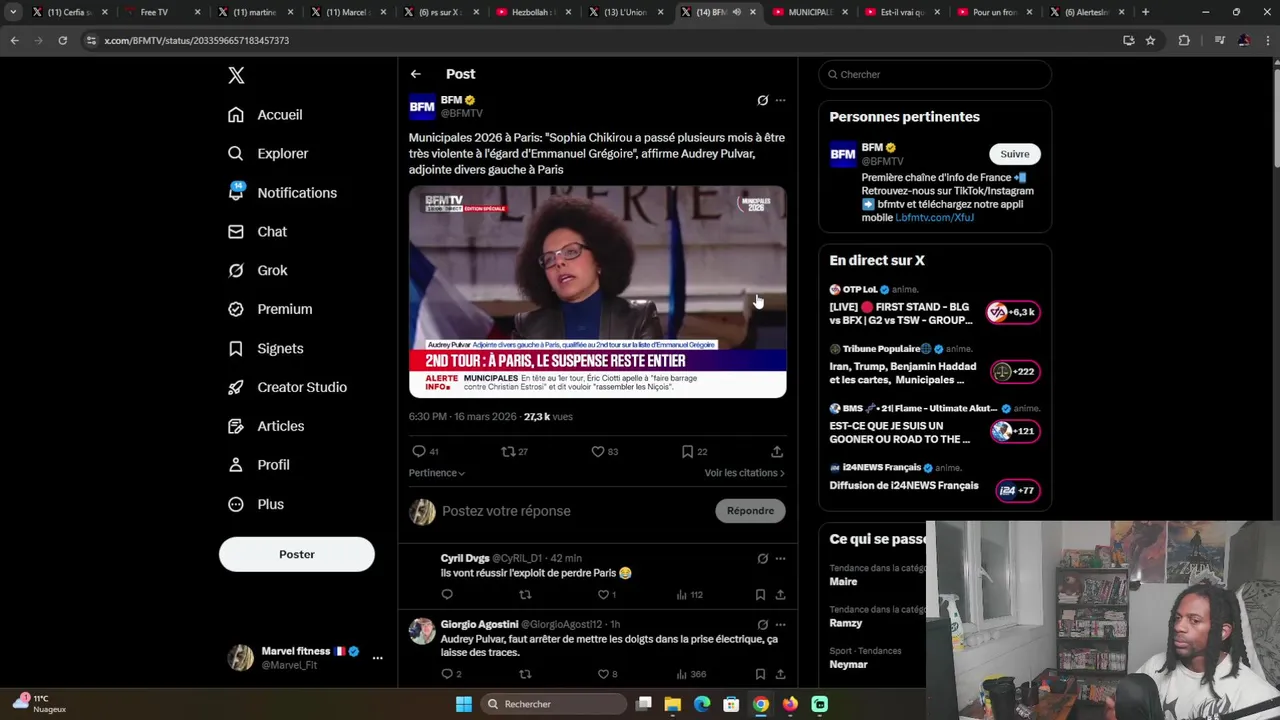Open Plus menu in sidebar

pyautogui.click(x=256, y=505)
